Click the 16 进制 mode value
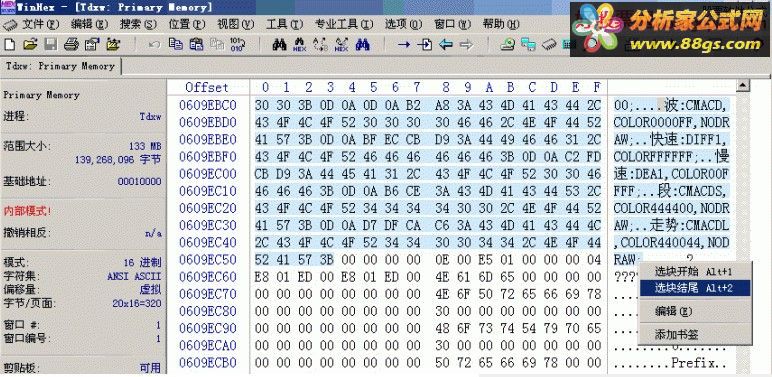Screen dimensions: 772x377 tap(142, 262)
